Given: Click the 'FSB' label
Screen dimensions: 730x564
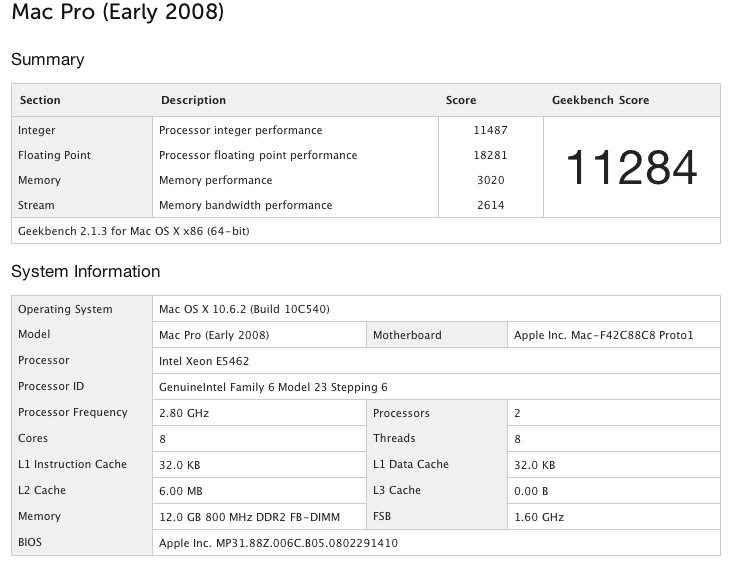Looking at the screenshot, I should 382,517.
